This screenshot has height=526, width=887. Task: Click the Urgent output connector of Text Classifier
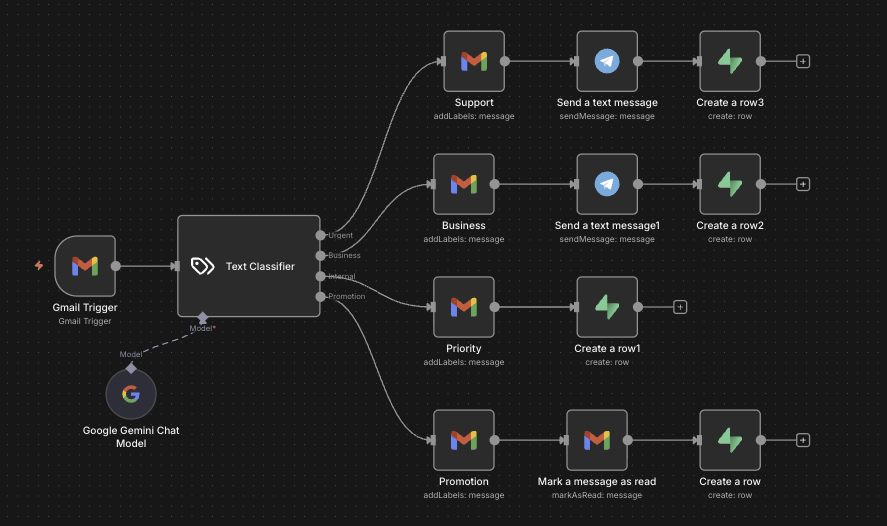pyautogui.click(x=320, y=235)
